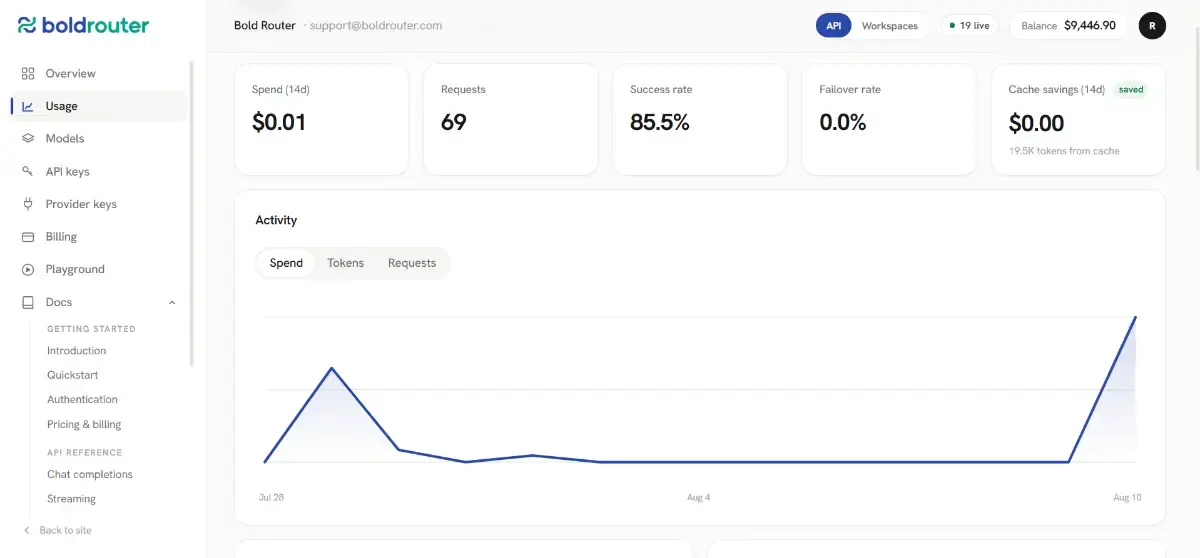Screen dimensions: 1200x558
Task: Switch to API mode toggle
Action: 833,26
